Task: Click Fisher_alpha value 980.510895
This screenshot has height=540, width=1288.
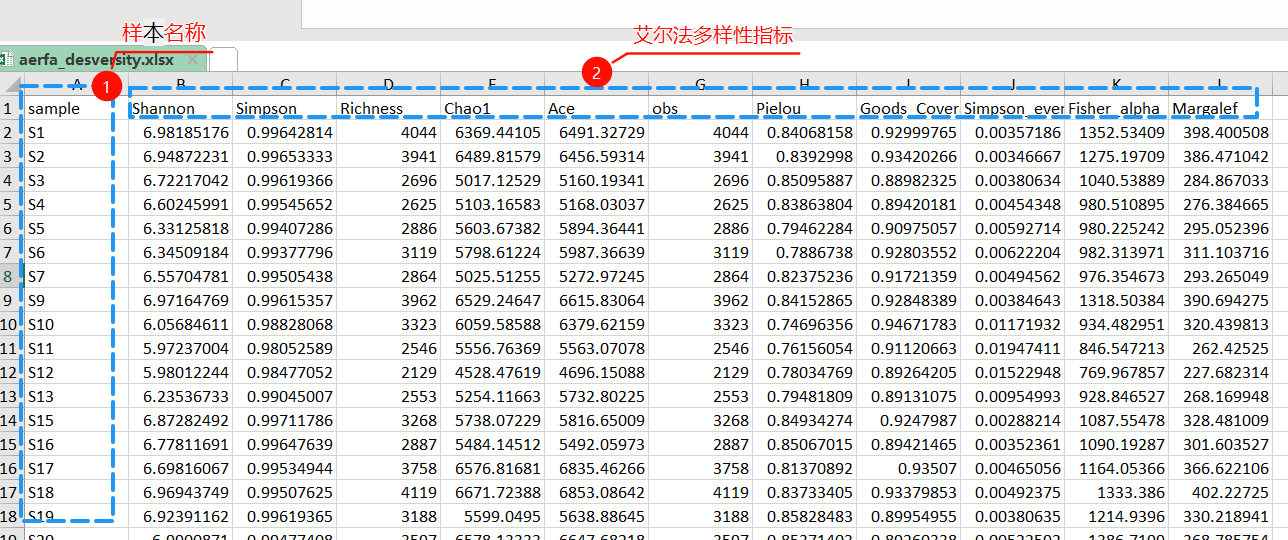Action: 1116,204
